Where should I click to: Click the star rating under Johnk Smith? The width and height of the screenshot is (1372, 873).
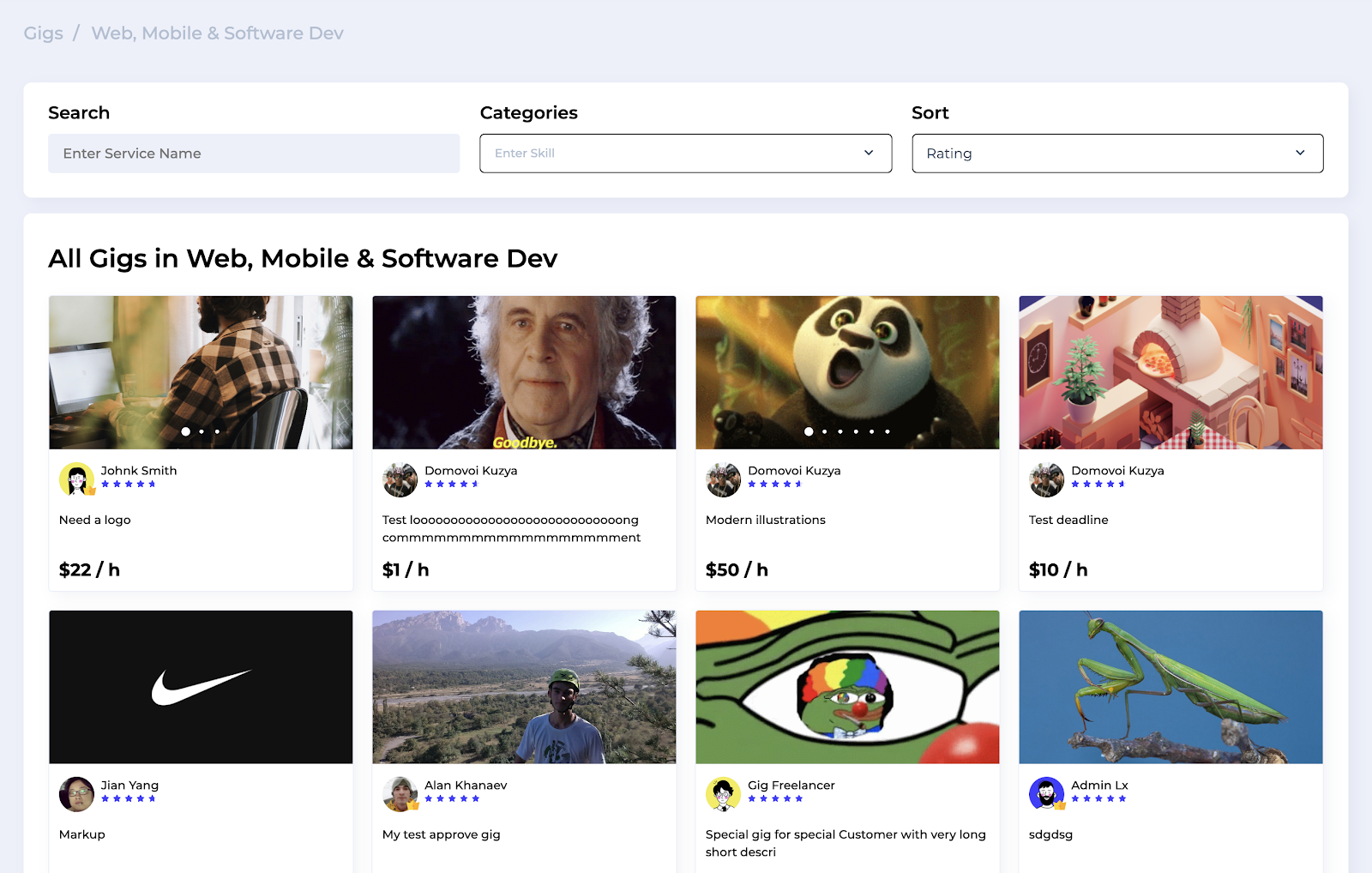click(129, 485)
